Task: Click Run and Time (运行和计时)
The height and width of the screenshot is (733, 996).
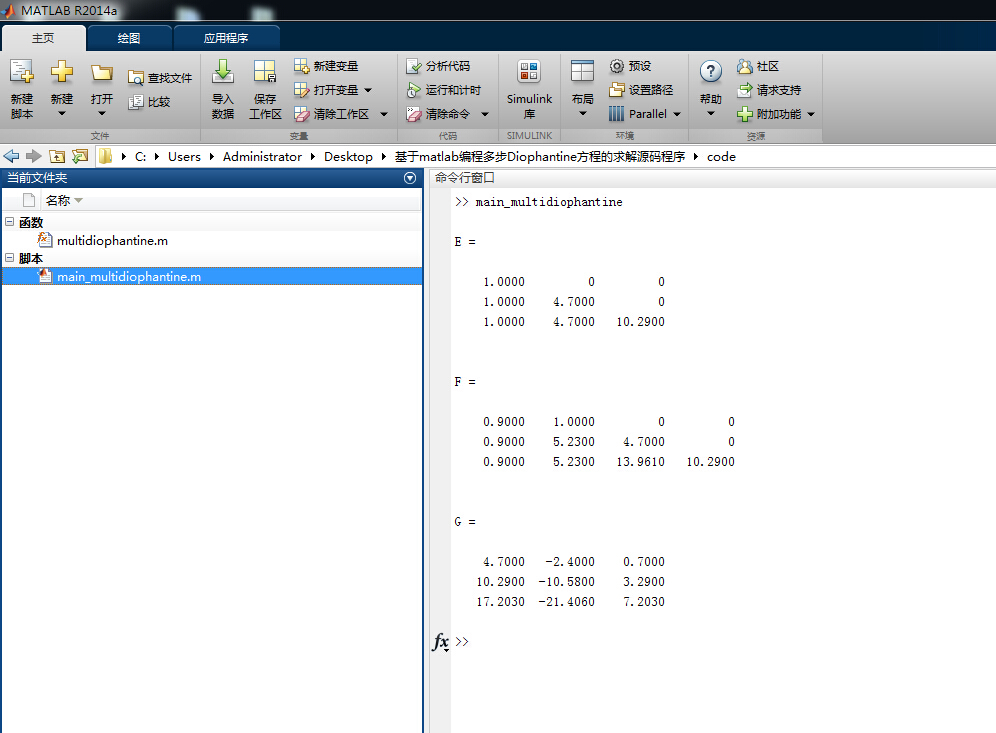Action: coord(444,90)
